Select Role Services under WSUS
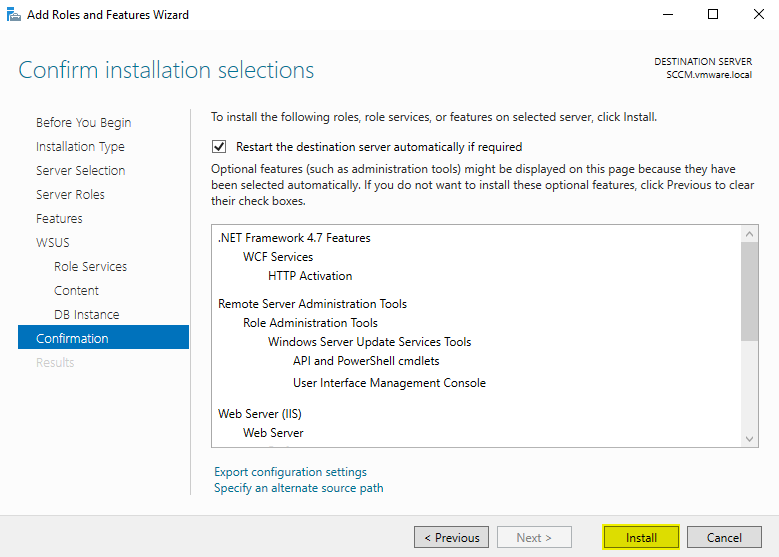779x557 pixels. pyautogui.click(x=90, y=267)
